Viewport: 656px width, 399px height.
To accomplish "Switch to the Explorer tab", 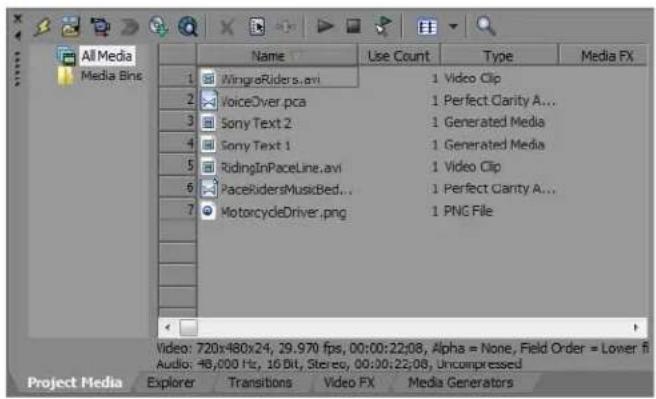I will (171, 382).
